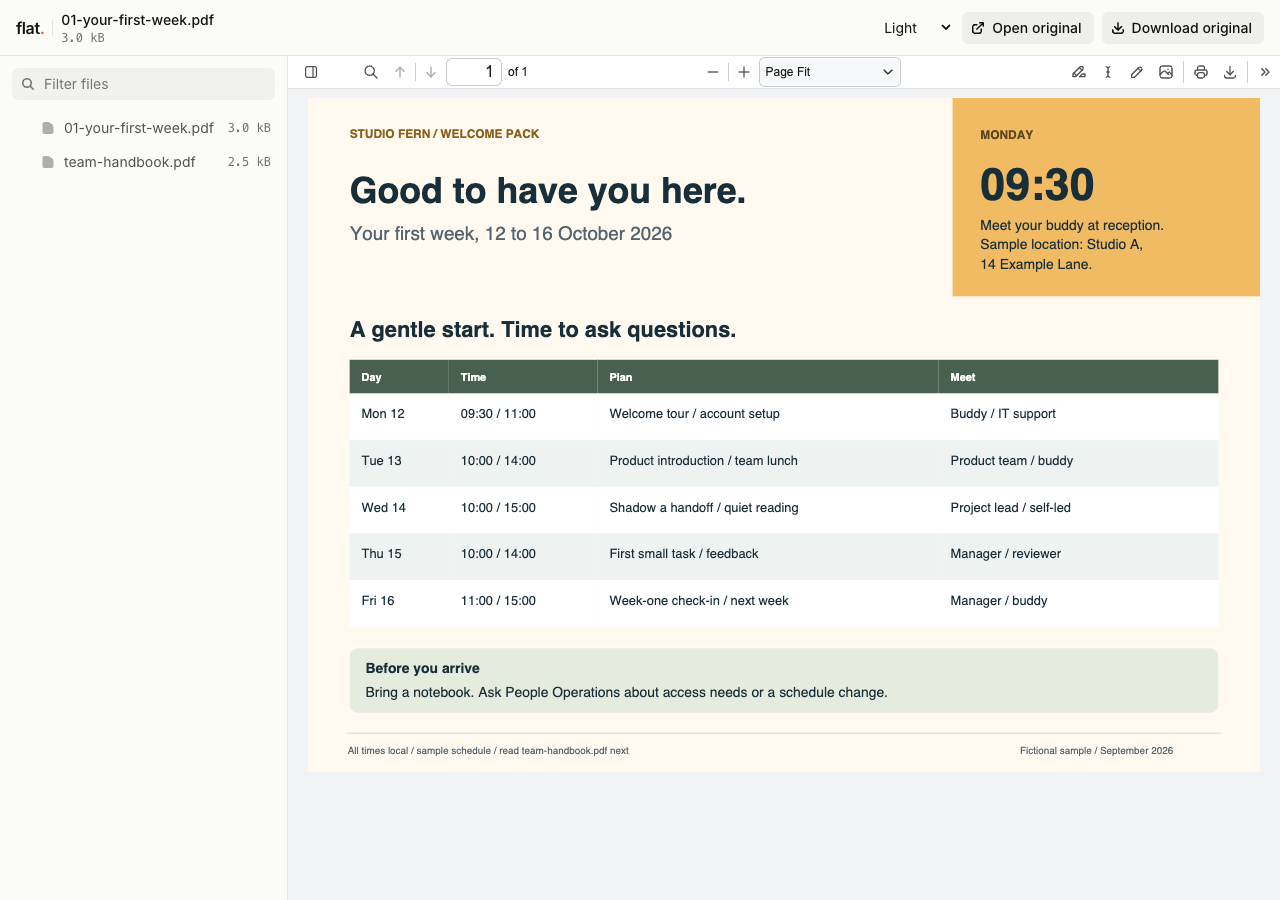This screenshot has width=1280, height=900.
Task: Click the team-handbook.pdf file icon in the sidebar
Action: (48, 162)
